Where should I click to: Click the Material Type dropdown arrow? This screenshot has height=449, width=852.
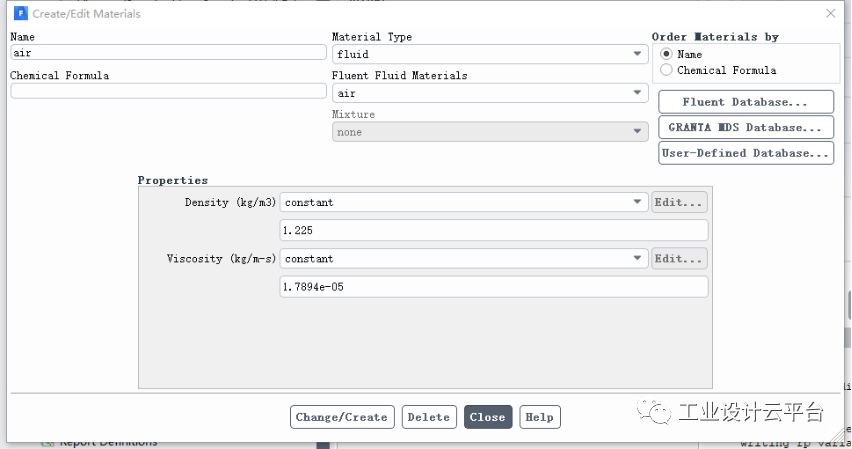click(637, 54)
